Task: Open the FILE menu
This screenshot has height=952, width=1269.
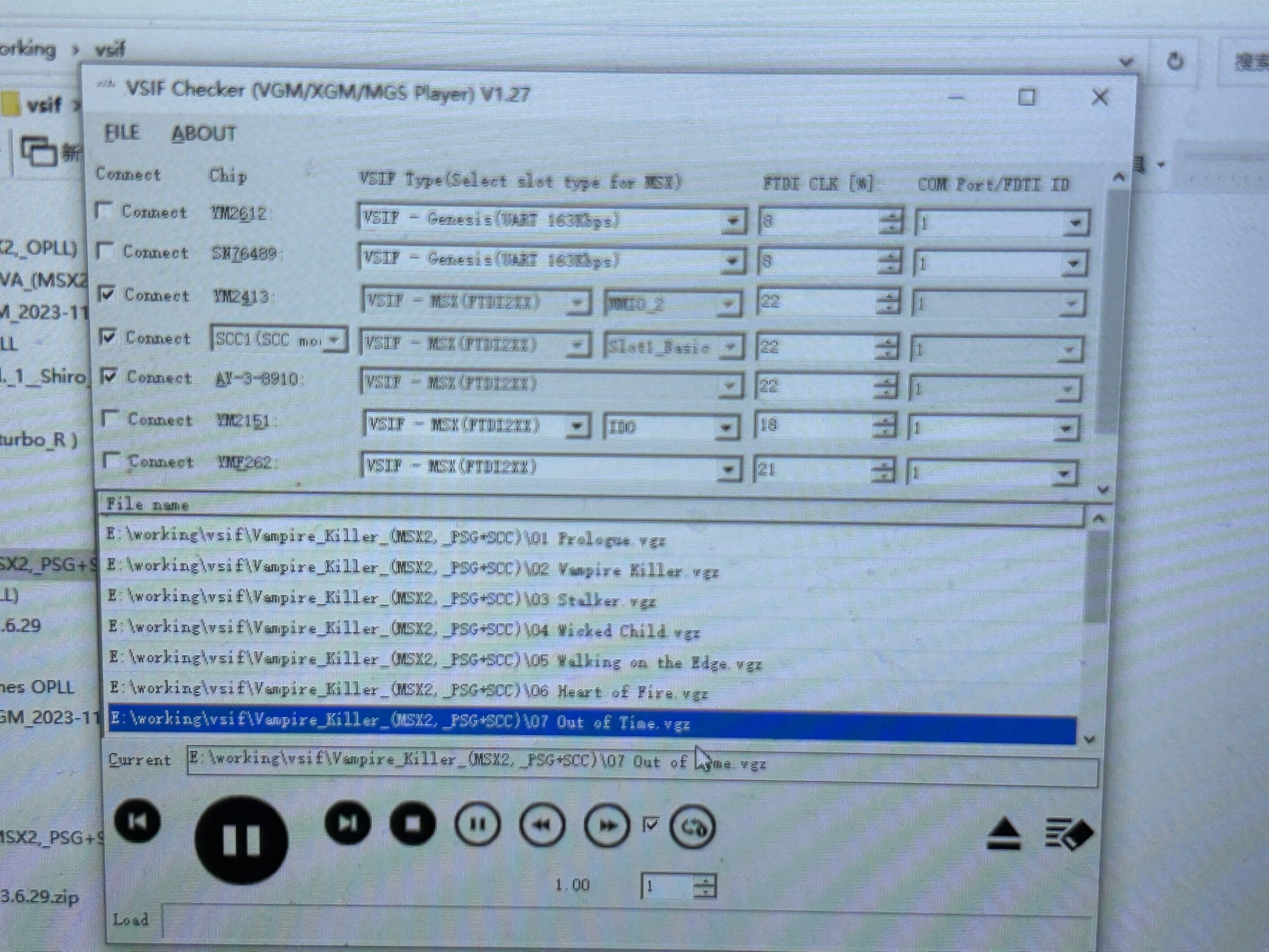Action: pyautogui.click(x=122, y=133)
